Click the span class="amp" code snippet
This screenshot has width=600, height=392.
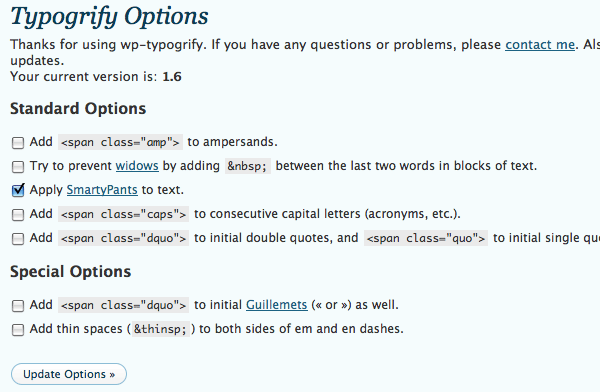click(x=120, y=142)
